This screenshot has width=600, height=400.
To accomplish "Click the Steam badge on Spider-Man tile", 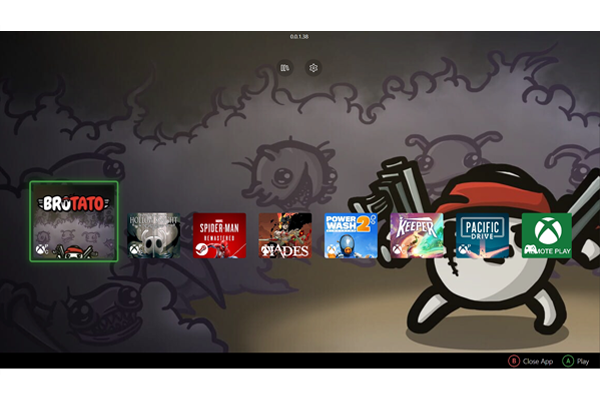I will point(201,252).
